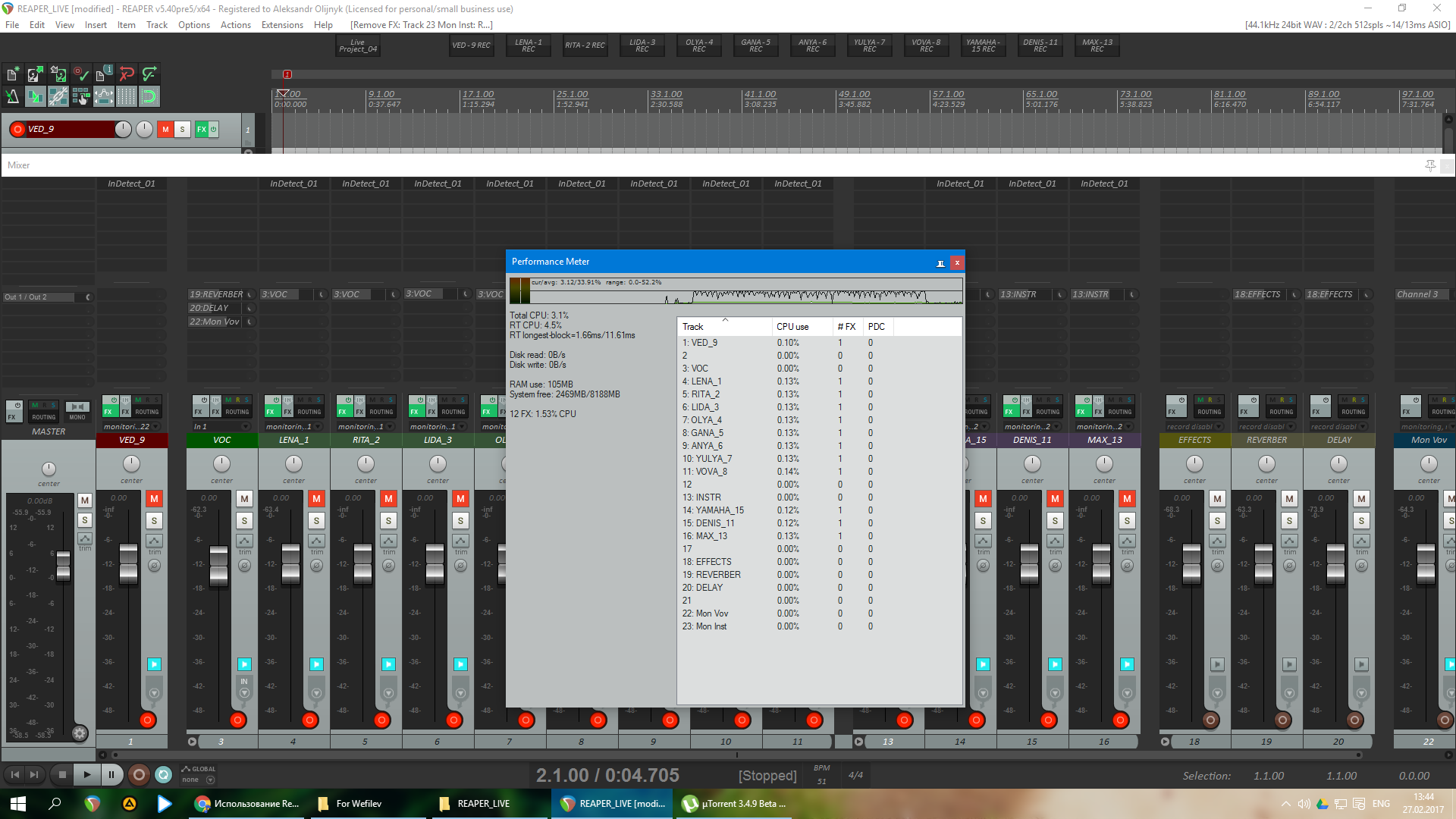Toggle the grid lines toolbar icon
This screenshot has width=1456, height=819.
point(127,96)
